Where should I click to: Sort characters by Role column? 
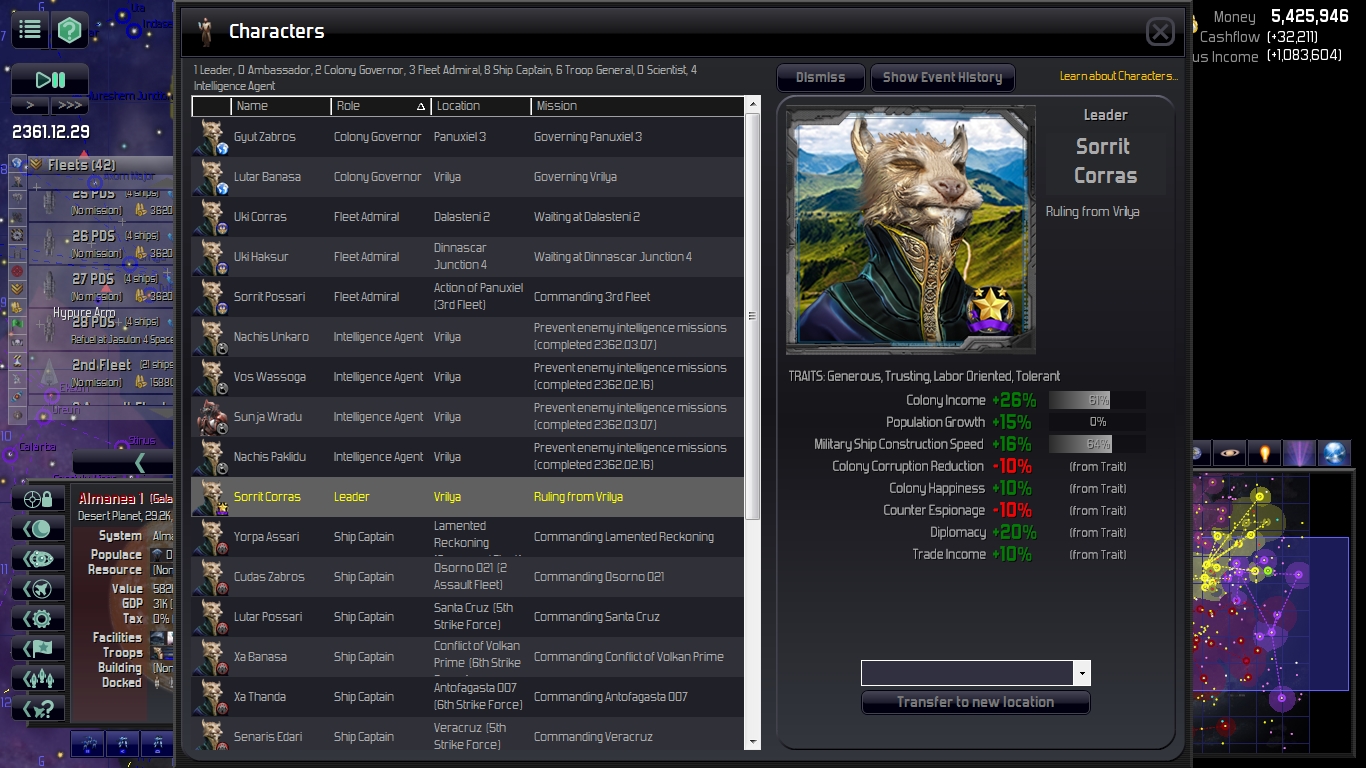click(381, 106)
